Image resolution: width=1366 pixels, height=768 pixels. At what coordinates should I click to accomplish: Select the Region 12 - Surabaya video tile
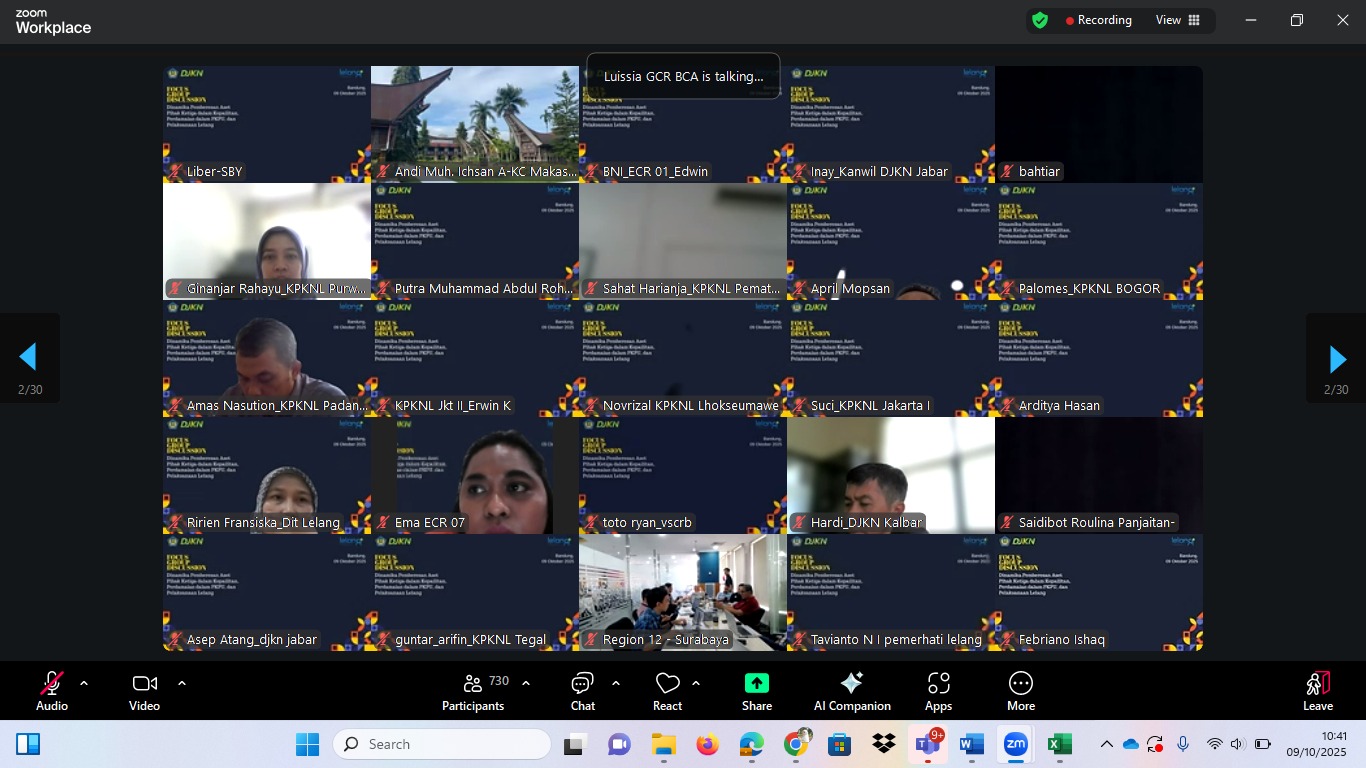(x=682, y=592)
